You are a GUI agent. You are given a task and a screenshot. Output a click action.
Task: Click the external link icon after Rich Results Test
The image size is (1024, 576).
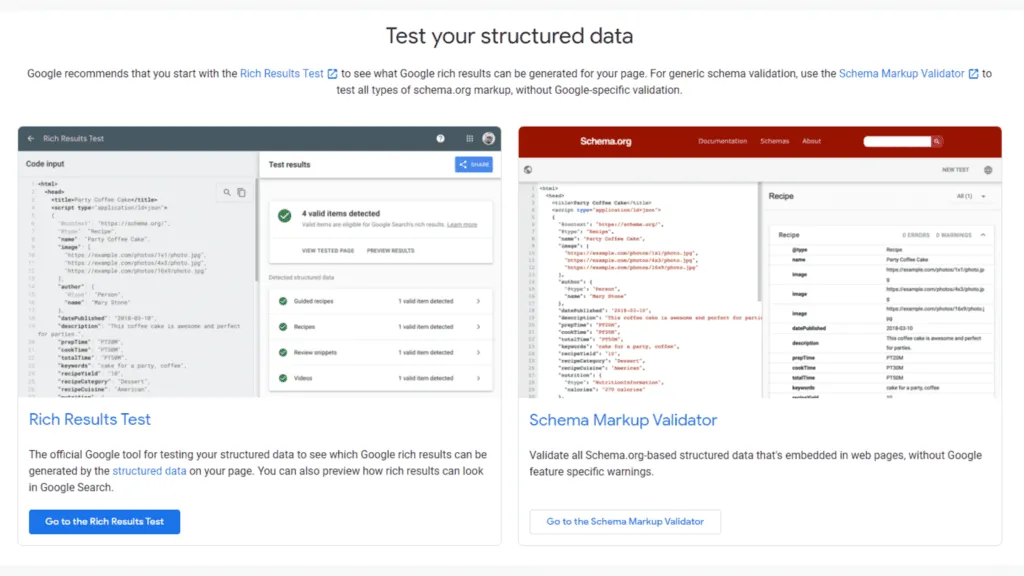pos(332,74)
